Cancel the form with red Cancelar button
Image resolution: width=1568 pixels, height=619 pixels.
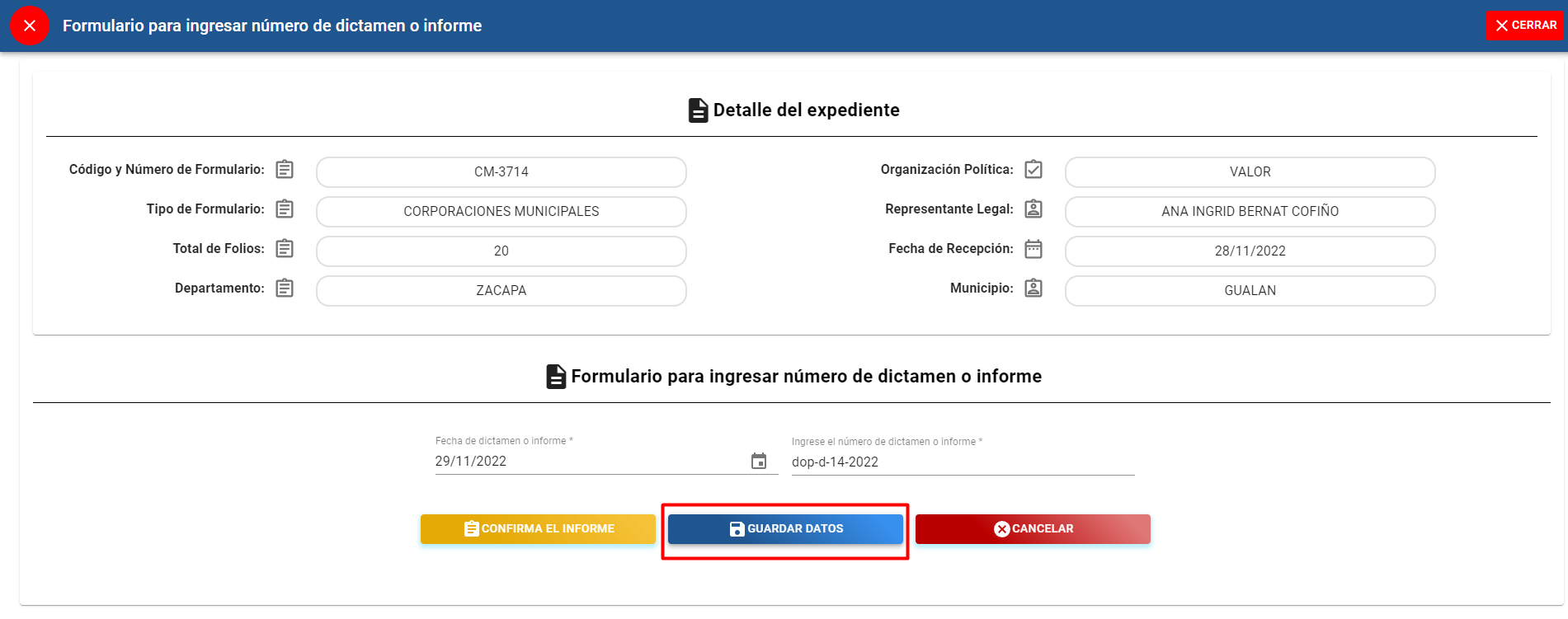point(1033,529)
